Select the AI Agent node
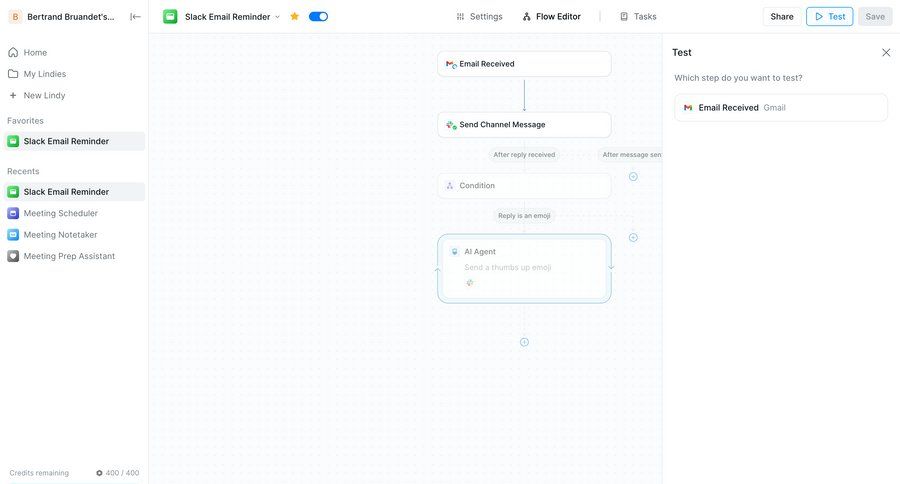This screenshot has width=900, height=484. pyautogui.click(x=524, y=268)
